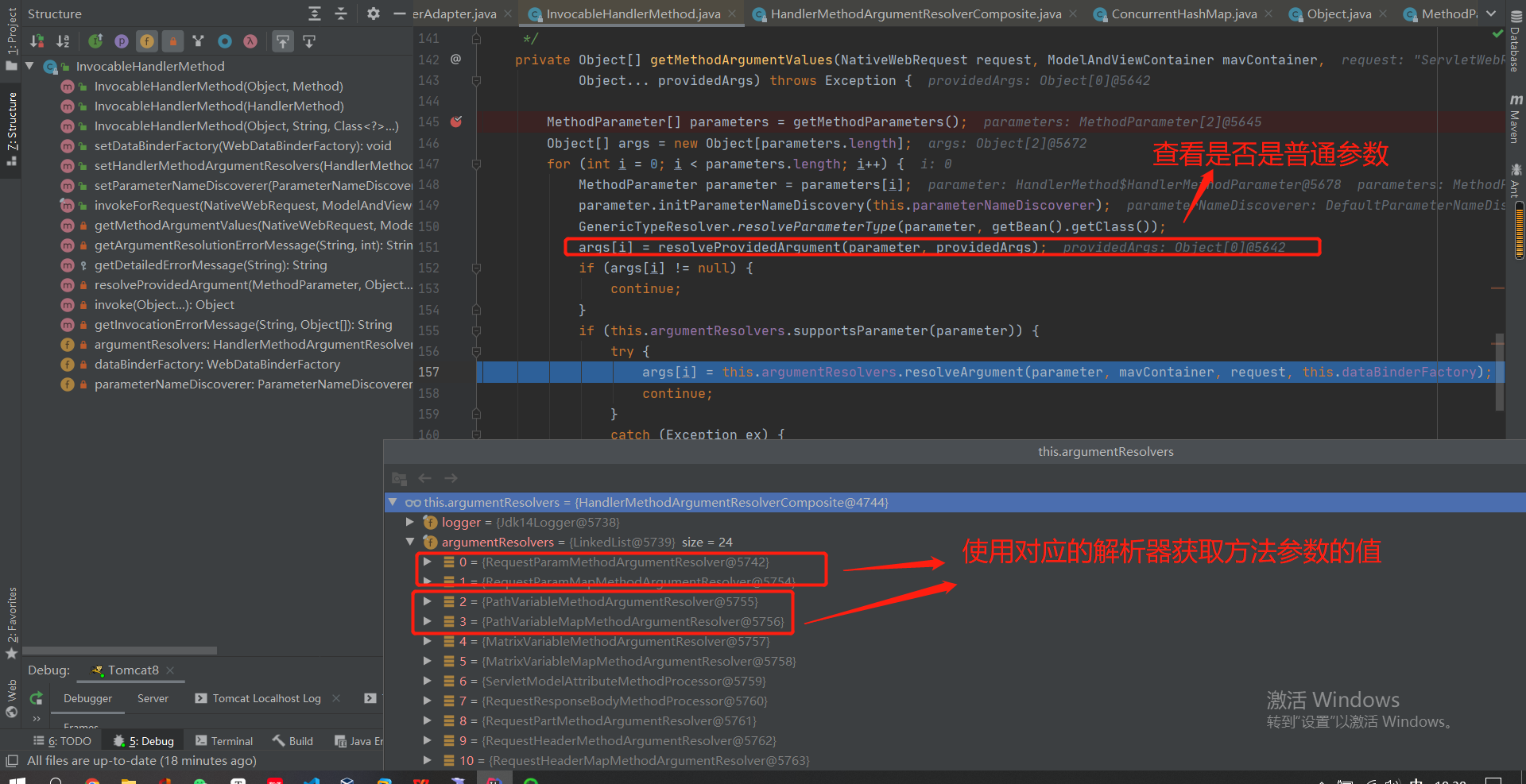
Task: Click Expand All icon in Structure header
Action: (x=315, y=14)
